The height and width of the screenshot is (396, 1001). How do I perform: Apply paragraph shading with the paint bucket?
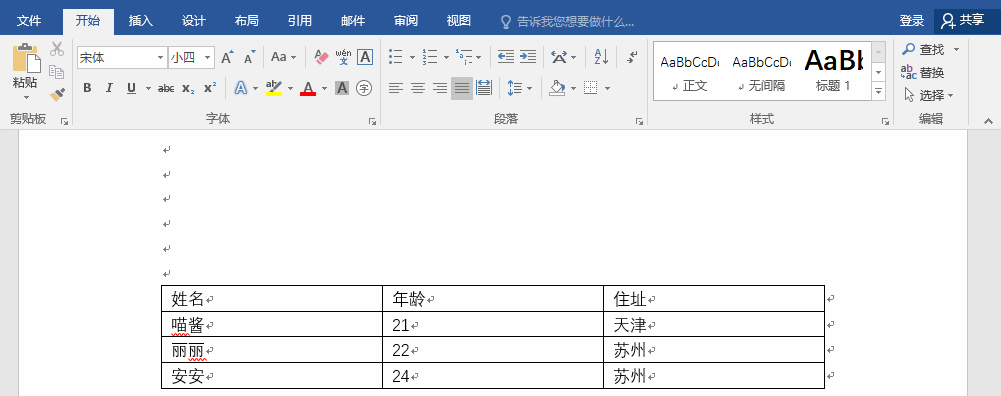point(557,88)
